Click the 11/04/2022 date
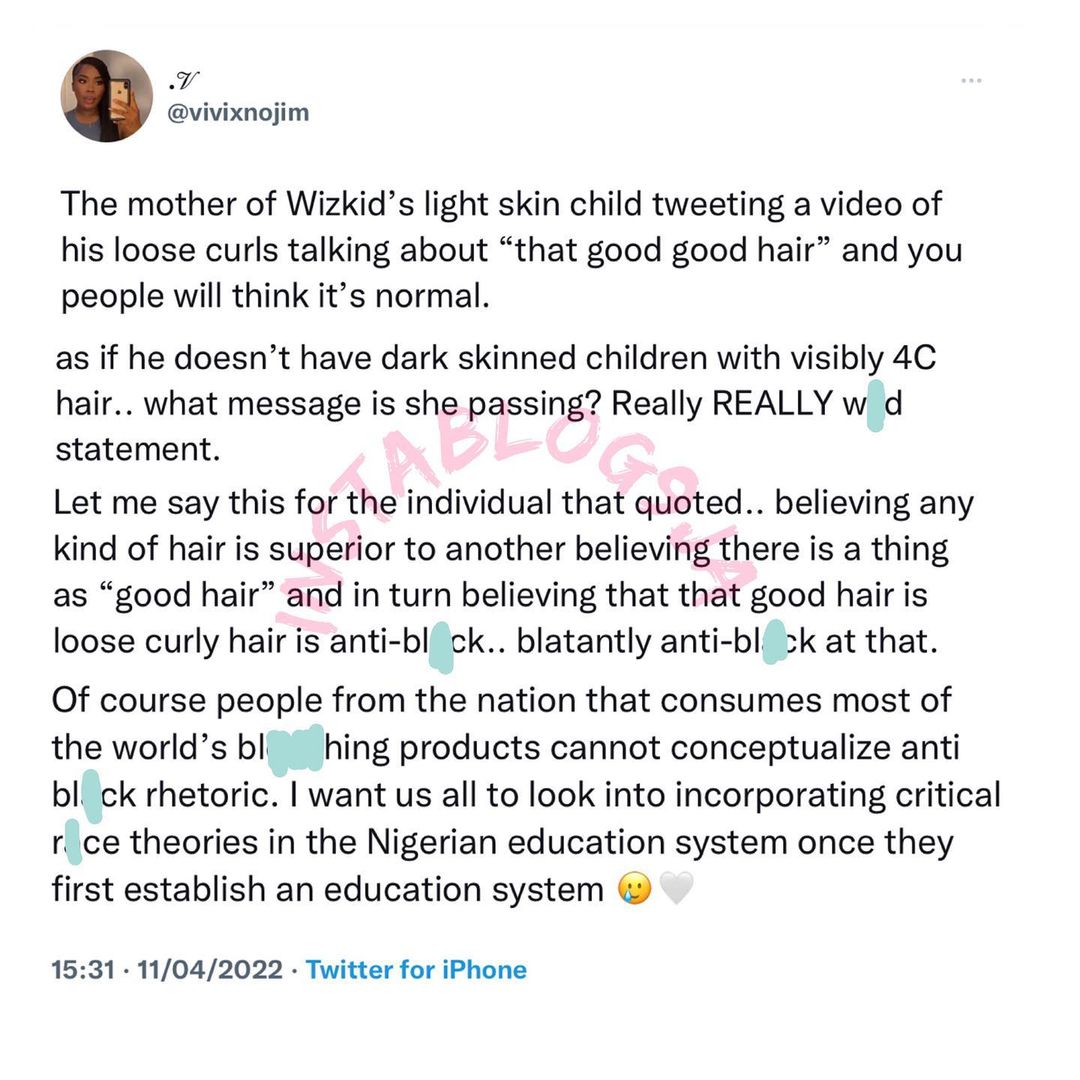 [212, 969]
